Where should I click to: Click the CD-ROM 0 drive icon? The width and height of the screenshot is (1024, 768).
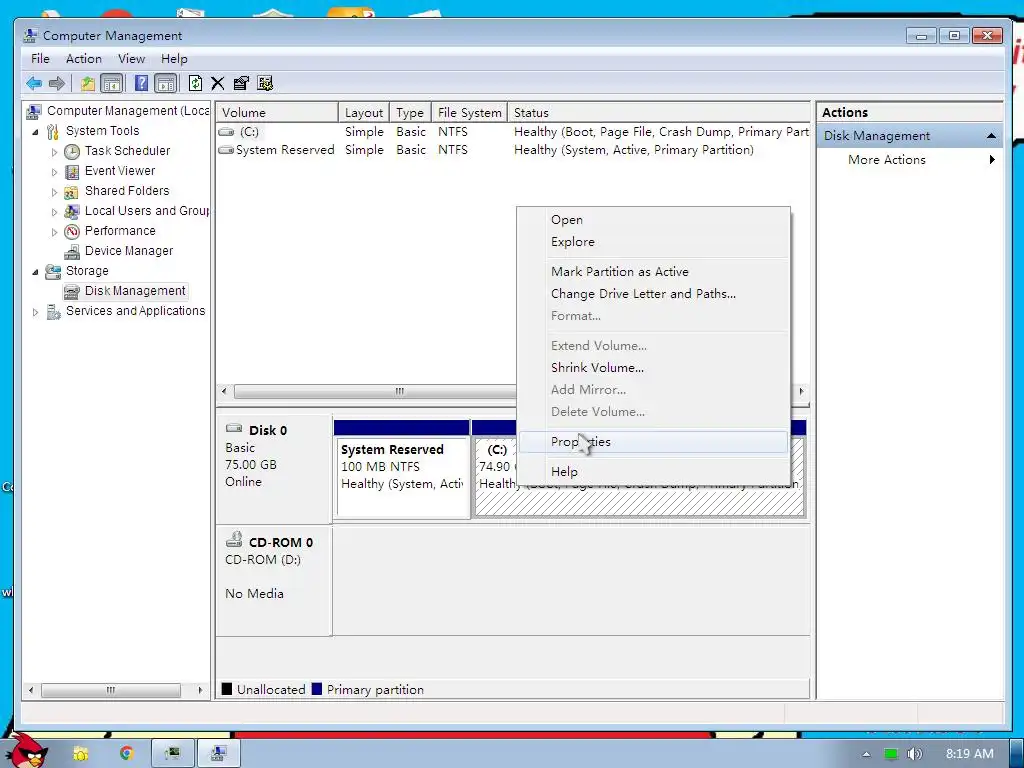click(234, 539)
